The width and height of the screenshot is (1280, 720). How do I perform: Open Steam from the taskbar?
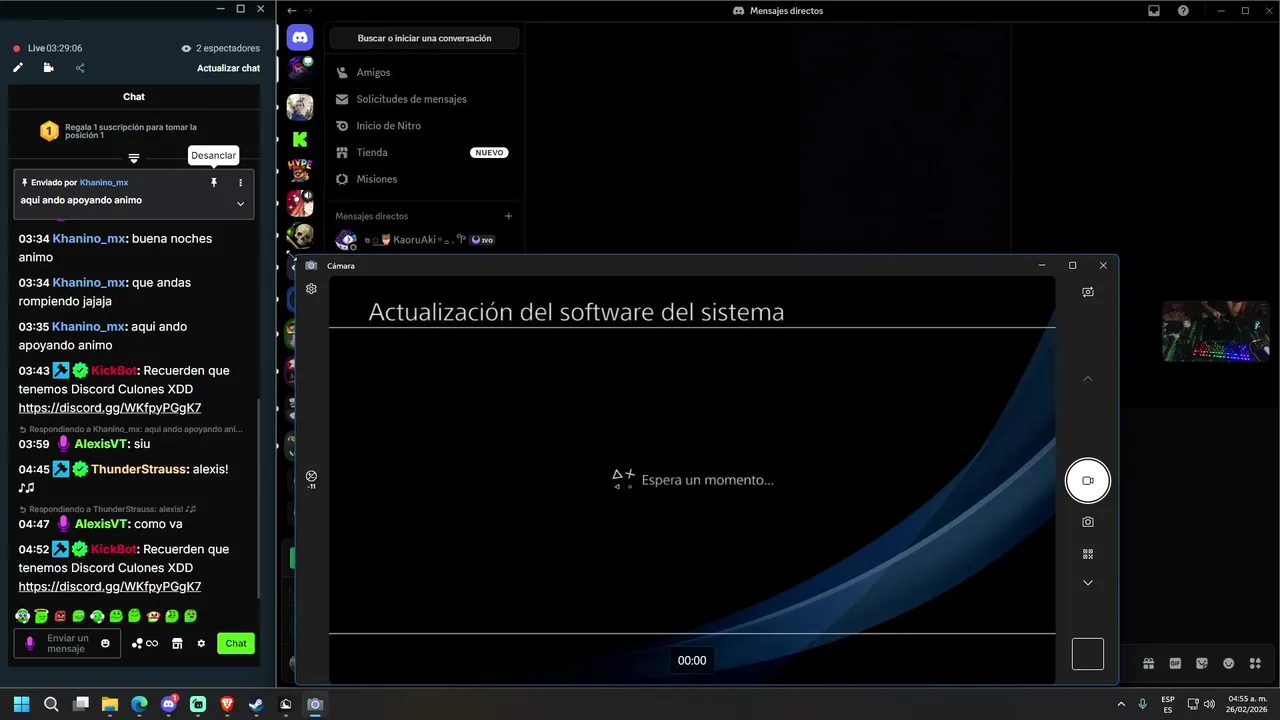(x=256, y=704)
